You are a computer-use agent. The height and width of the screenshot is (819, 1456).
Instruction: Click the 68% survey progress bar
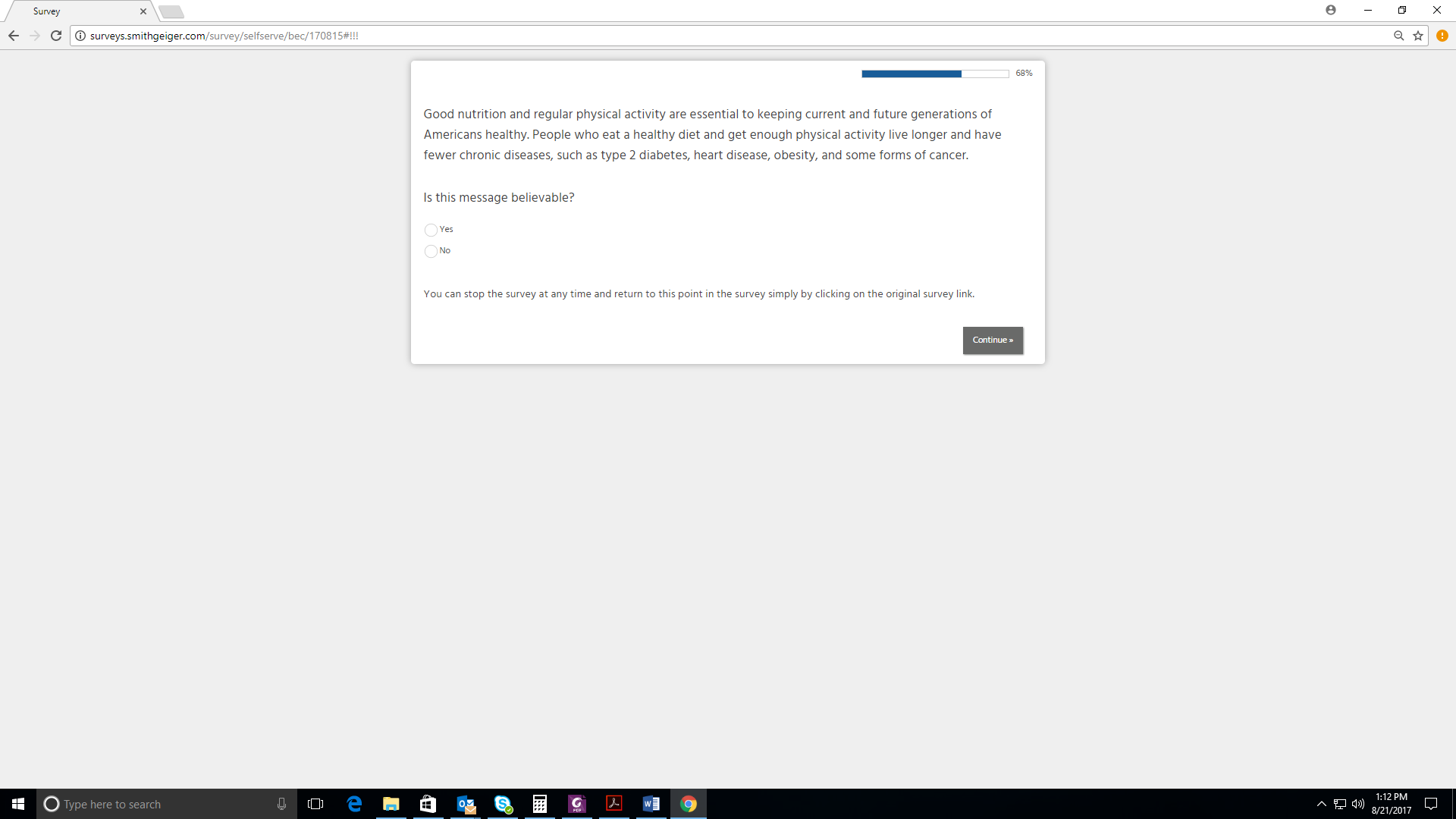pos(934,74)
